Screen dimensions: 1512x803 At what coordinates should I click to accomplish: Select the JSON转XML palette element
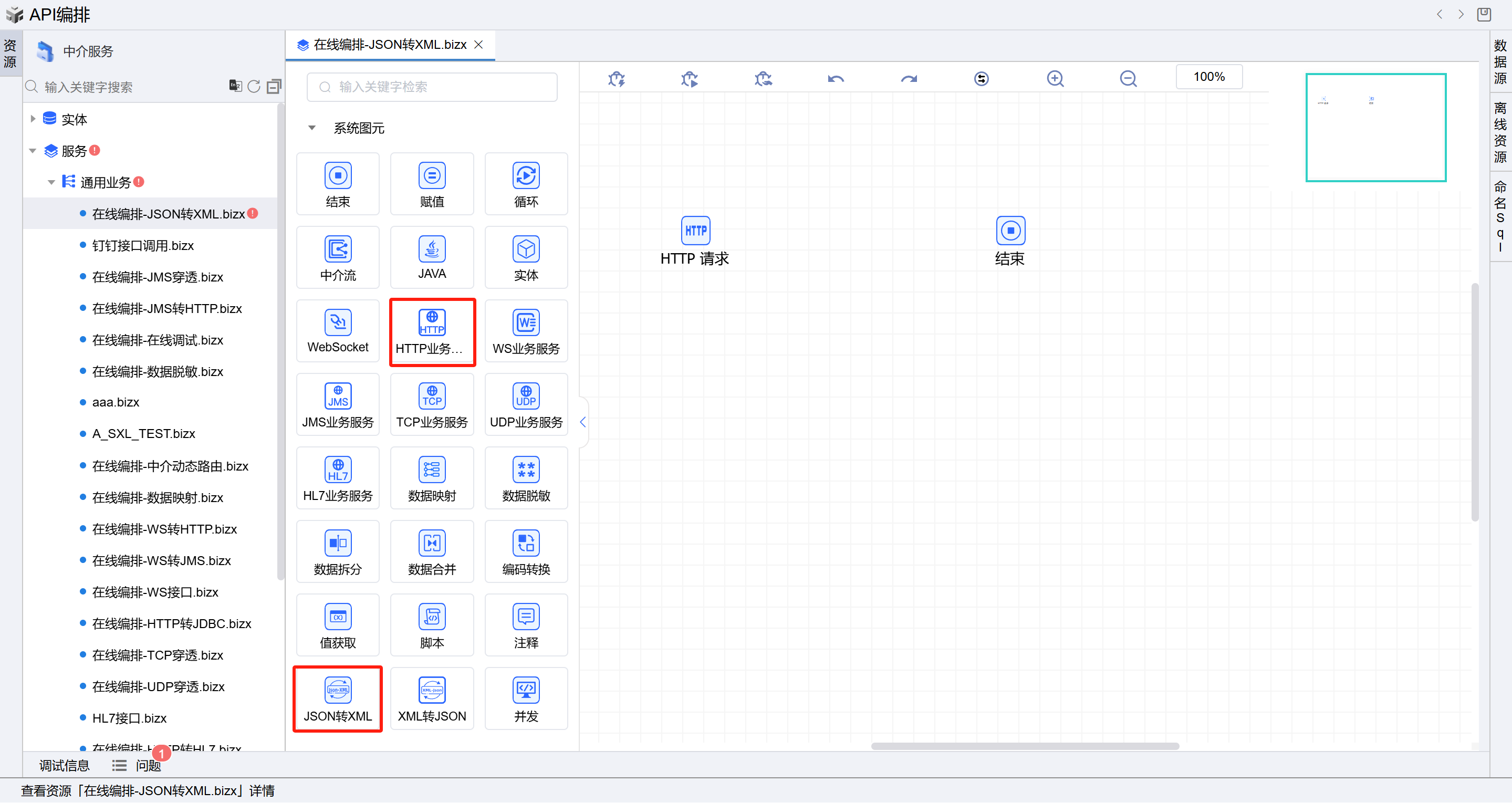coord(338,699)
